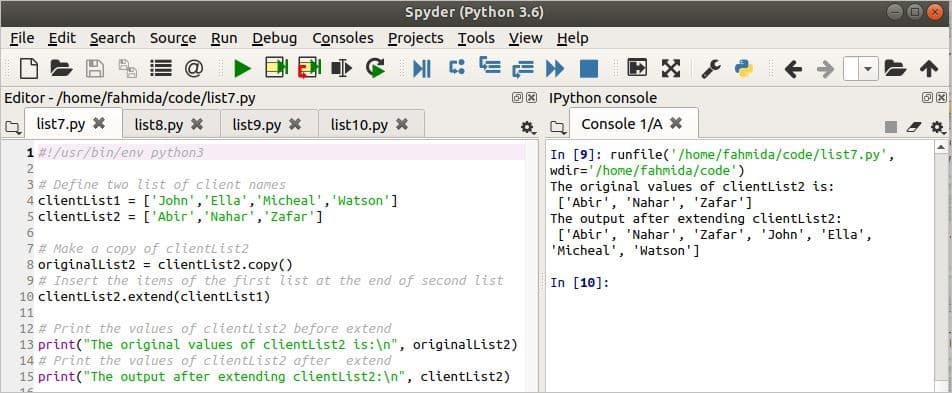Click the working directory path field

point(851,69)
